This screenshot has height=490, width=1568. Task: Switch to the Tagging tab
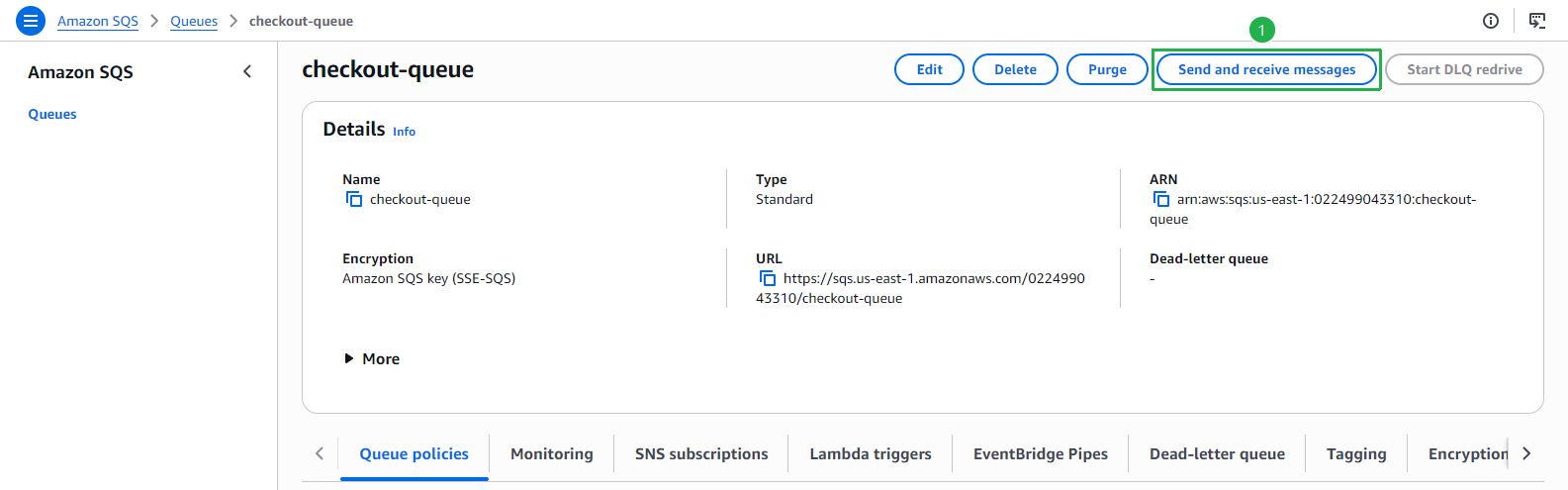pyautogui.click(x=1356, y=453)
